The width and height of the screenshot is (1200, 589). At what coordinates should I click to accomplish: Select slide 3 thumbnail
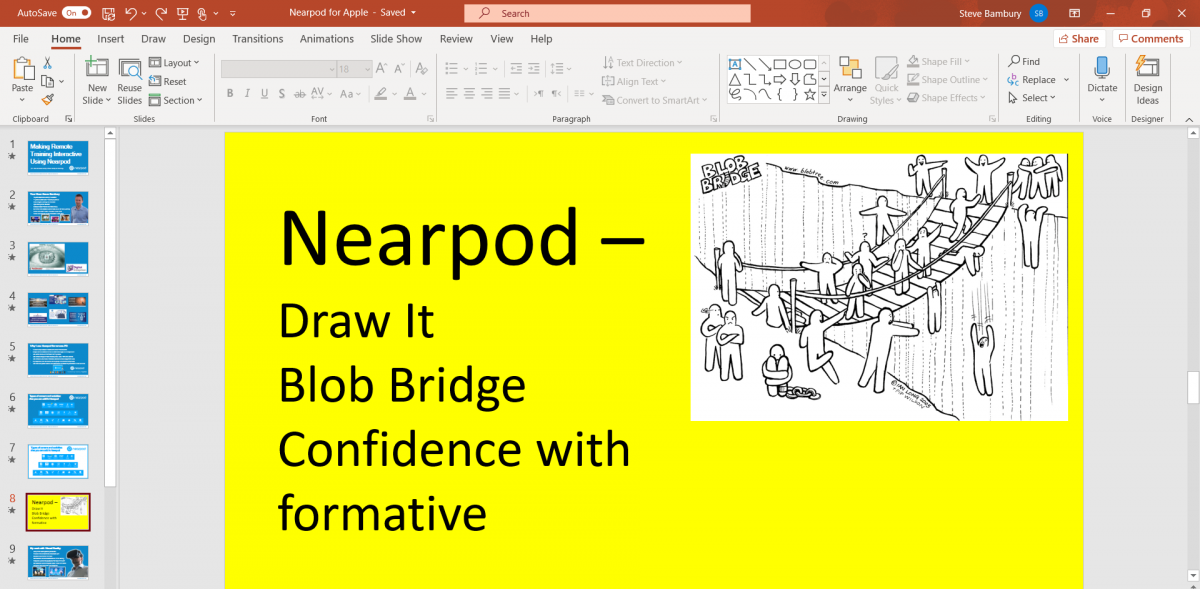pyautogui.click(x=58, y=258)
